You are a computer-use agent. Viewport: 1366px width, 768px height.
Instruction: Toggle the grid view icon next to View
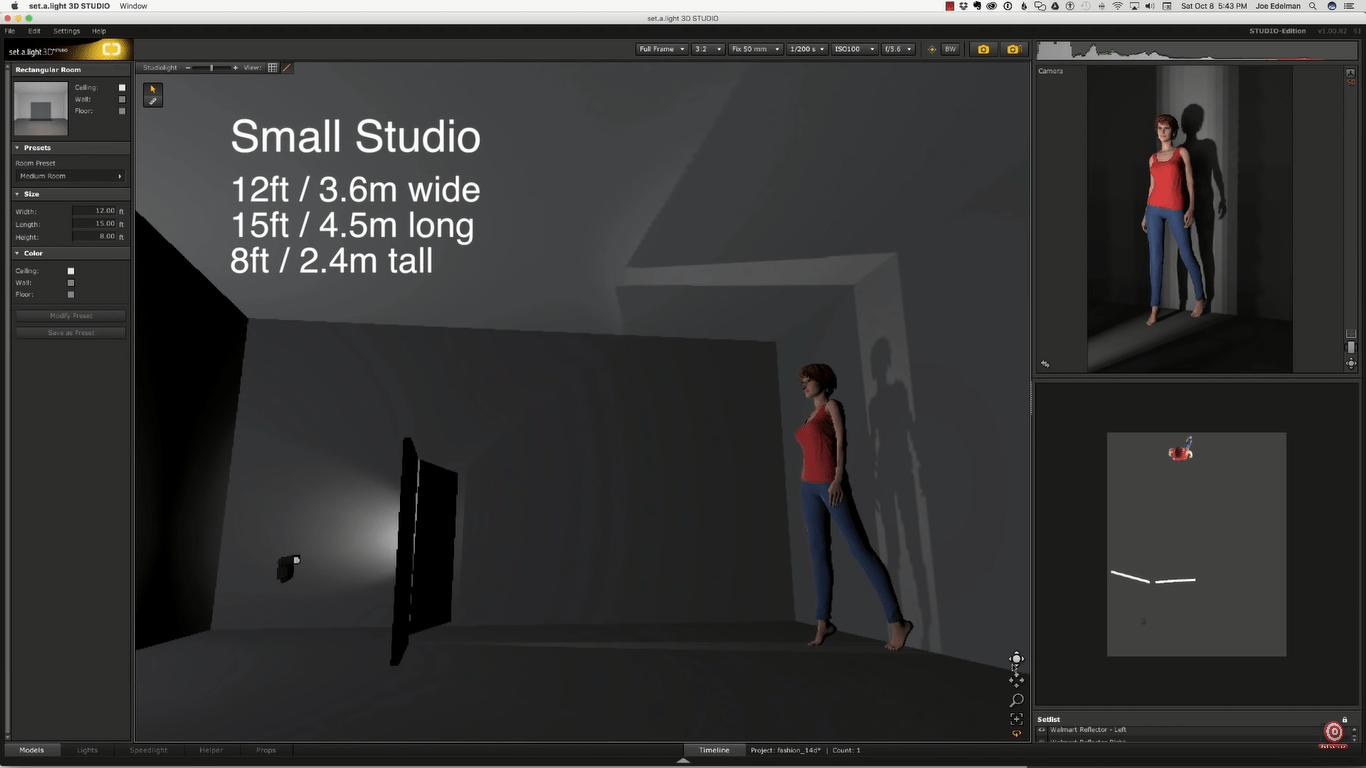(272, 68)
